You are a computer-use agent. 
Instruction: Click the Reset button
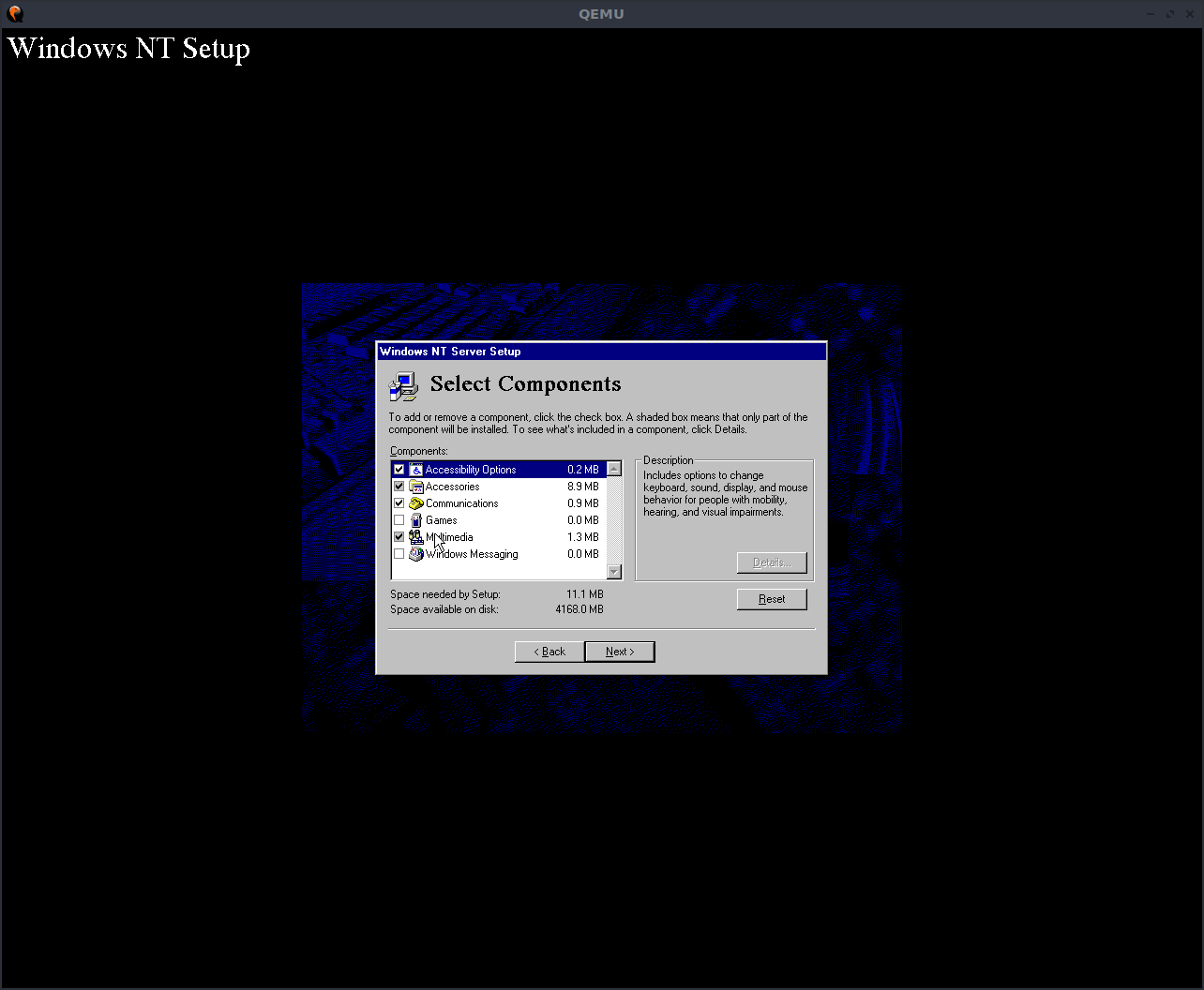pyautogui.click(x=772, y=599)
